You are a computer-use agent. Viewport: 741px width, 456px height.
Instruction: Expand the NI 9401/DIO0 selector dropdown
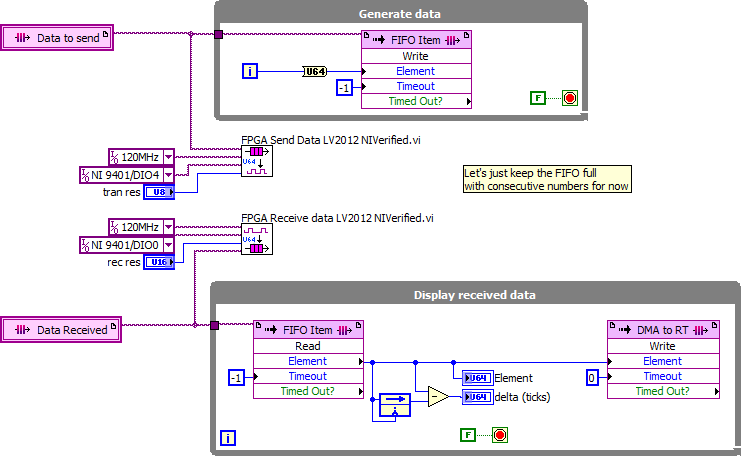click(168, 245)
